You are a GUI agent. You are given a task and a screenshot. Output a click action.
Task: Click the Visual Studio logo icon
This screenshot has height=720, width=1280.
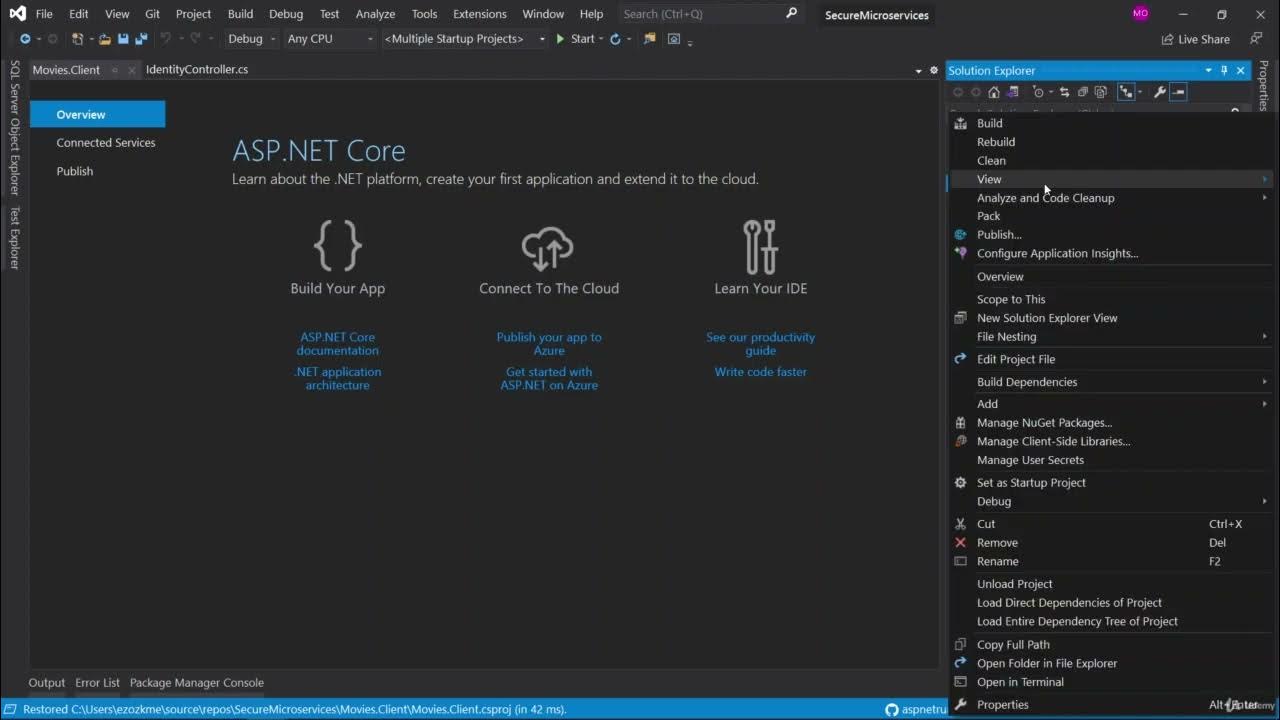tap(17, 13)
